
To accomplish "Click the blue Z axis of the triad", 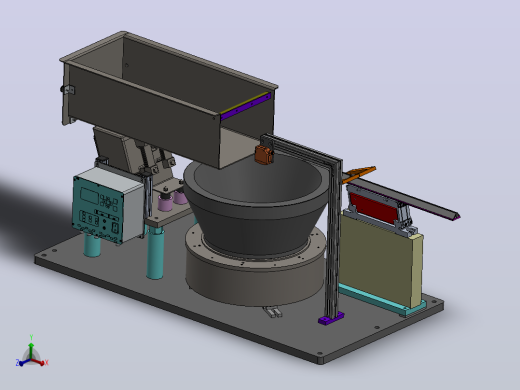I will (x=23, y=362).
